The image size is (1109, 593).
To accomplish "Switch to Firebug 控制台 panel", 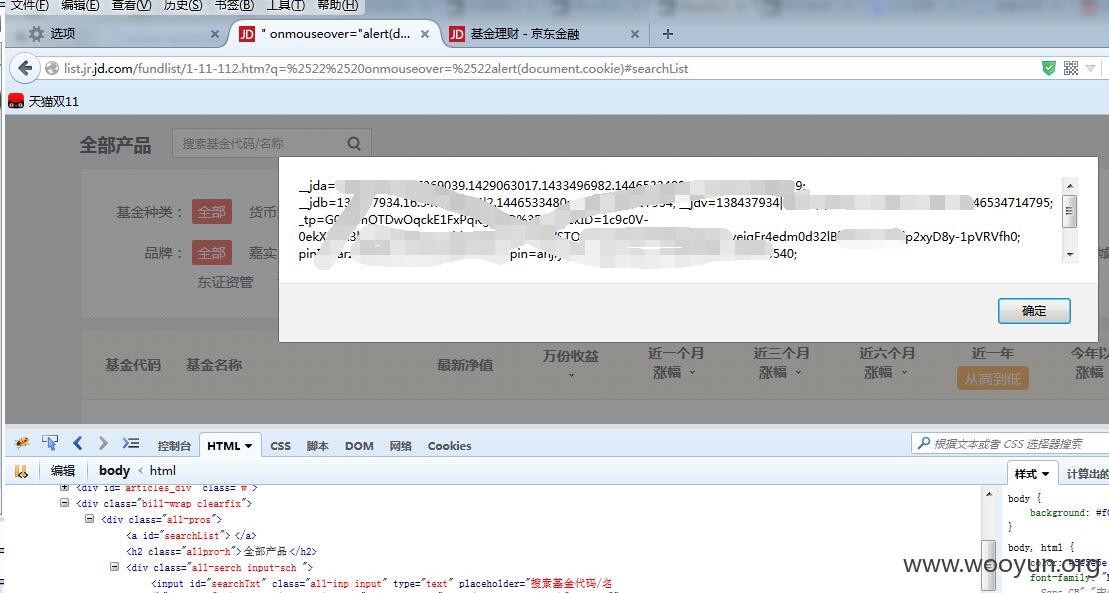I will click(175, 446).
